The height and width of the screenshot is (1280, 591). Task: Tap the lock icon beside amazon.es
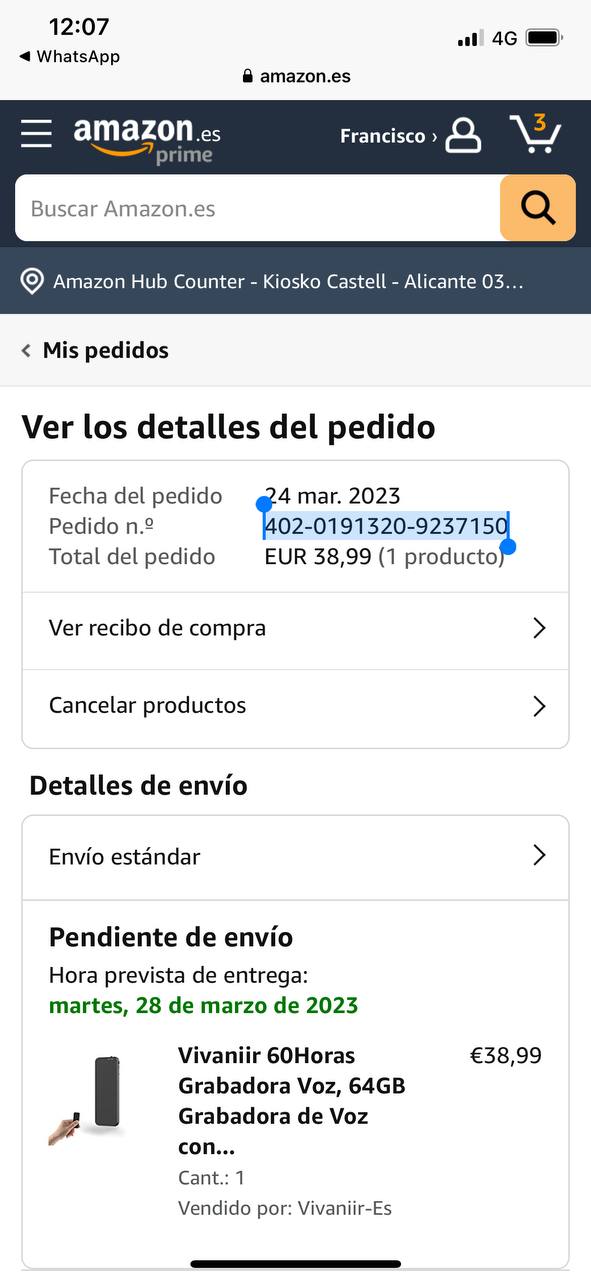248,77
